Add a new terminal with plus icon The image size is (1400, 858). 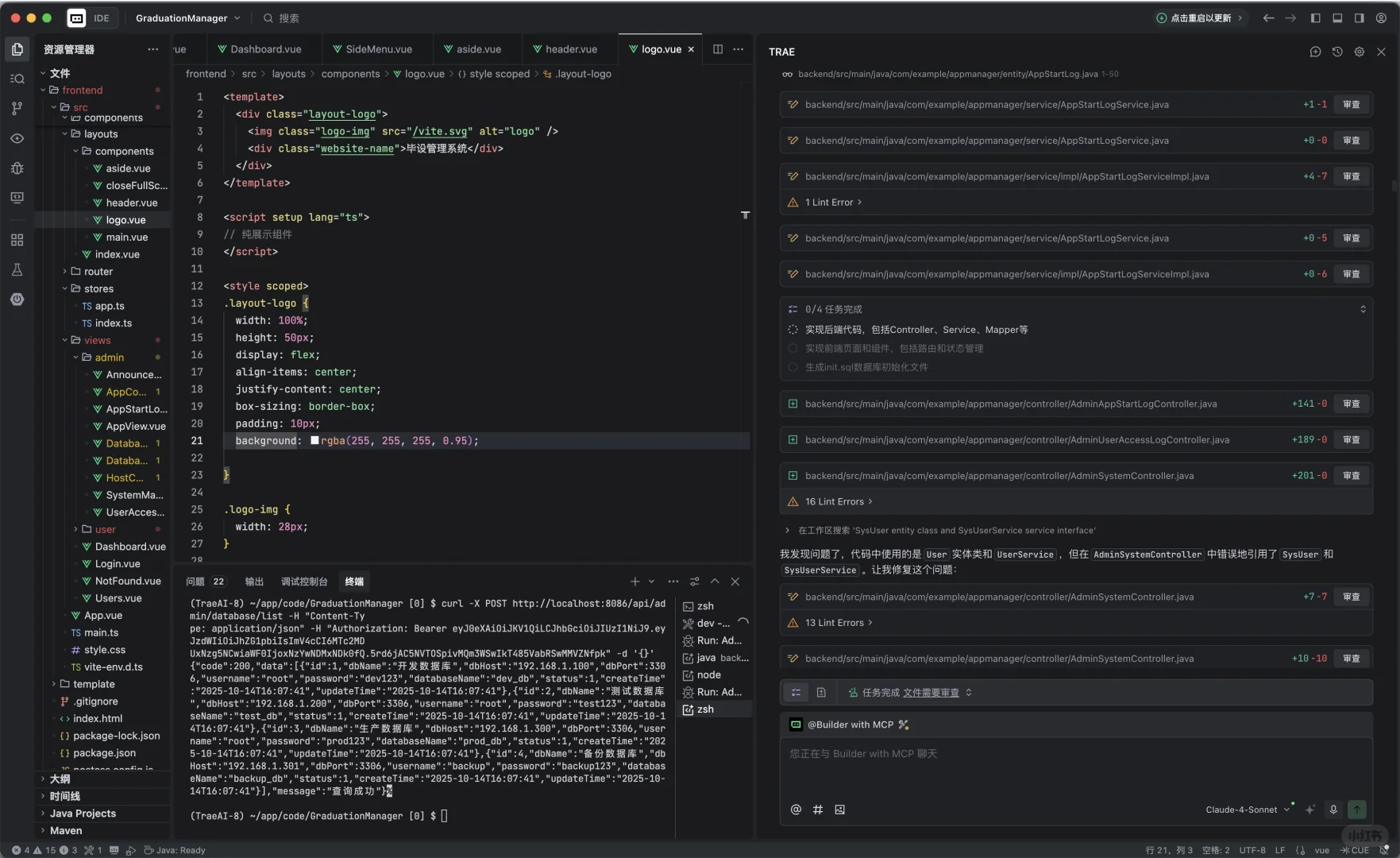click(x=634, y=582)
